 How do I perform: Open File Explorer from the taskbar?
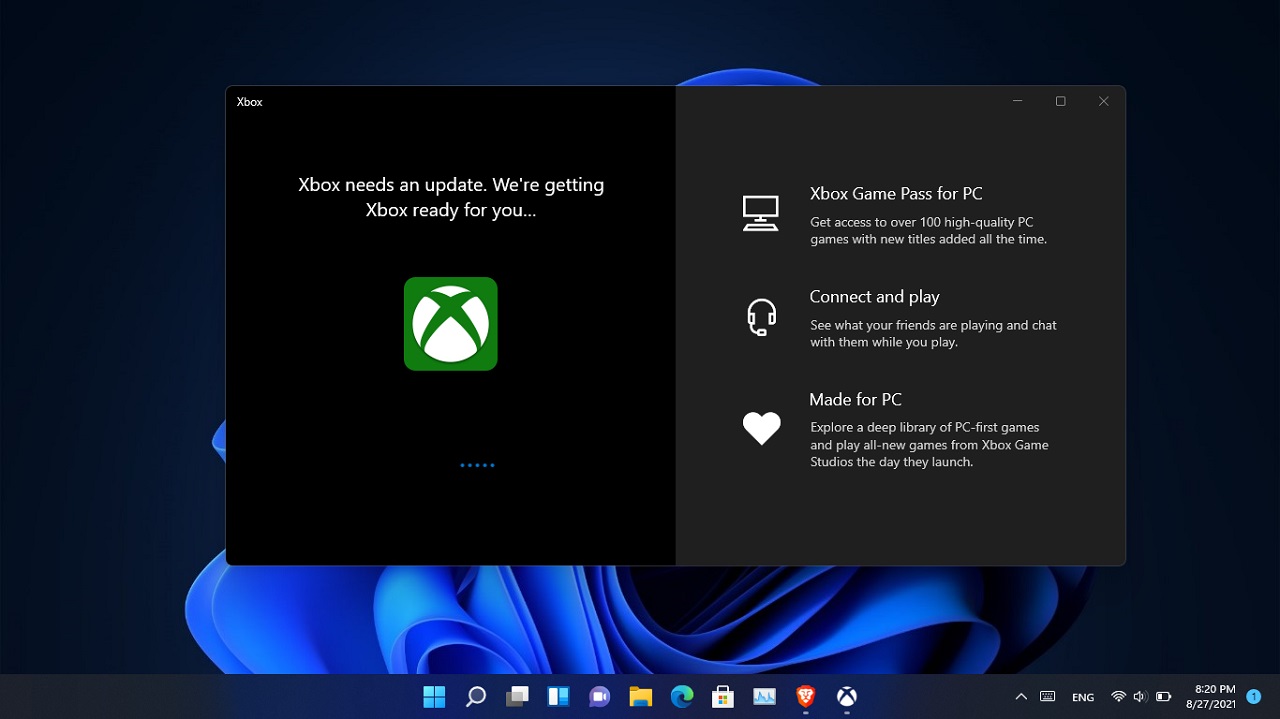pos(640,697)
